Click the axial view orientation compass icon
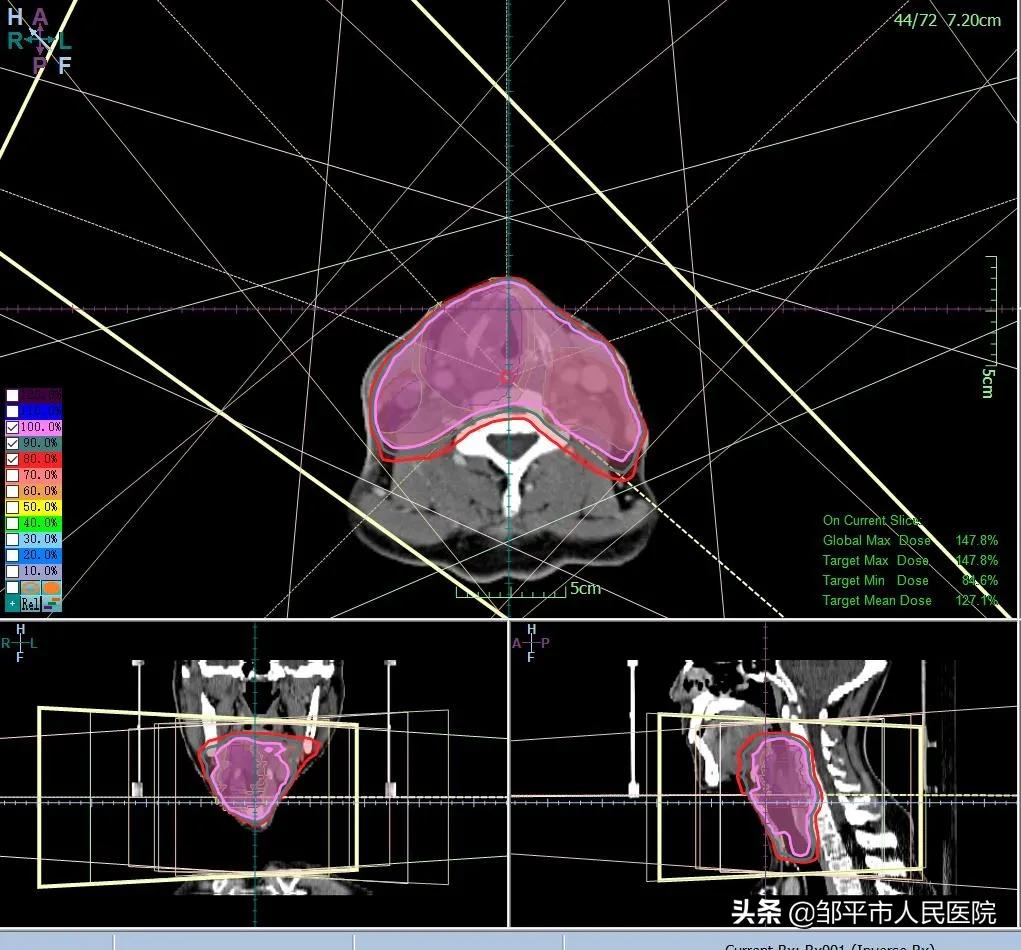1021x950 pixels. click(x=39, y=40)
